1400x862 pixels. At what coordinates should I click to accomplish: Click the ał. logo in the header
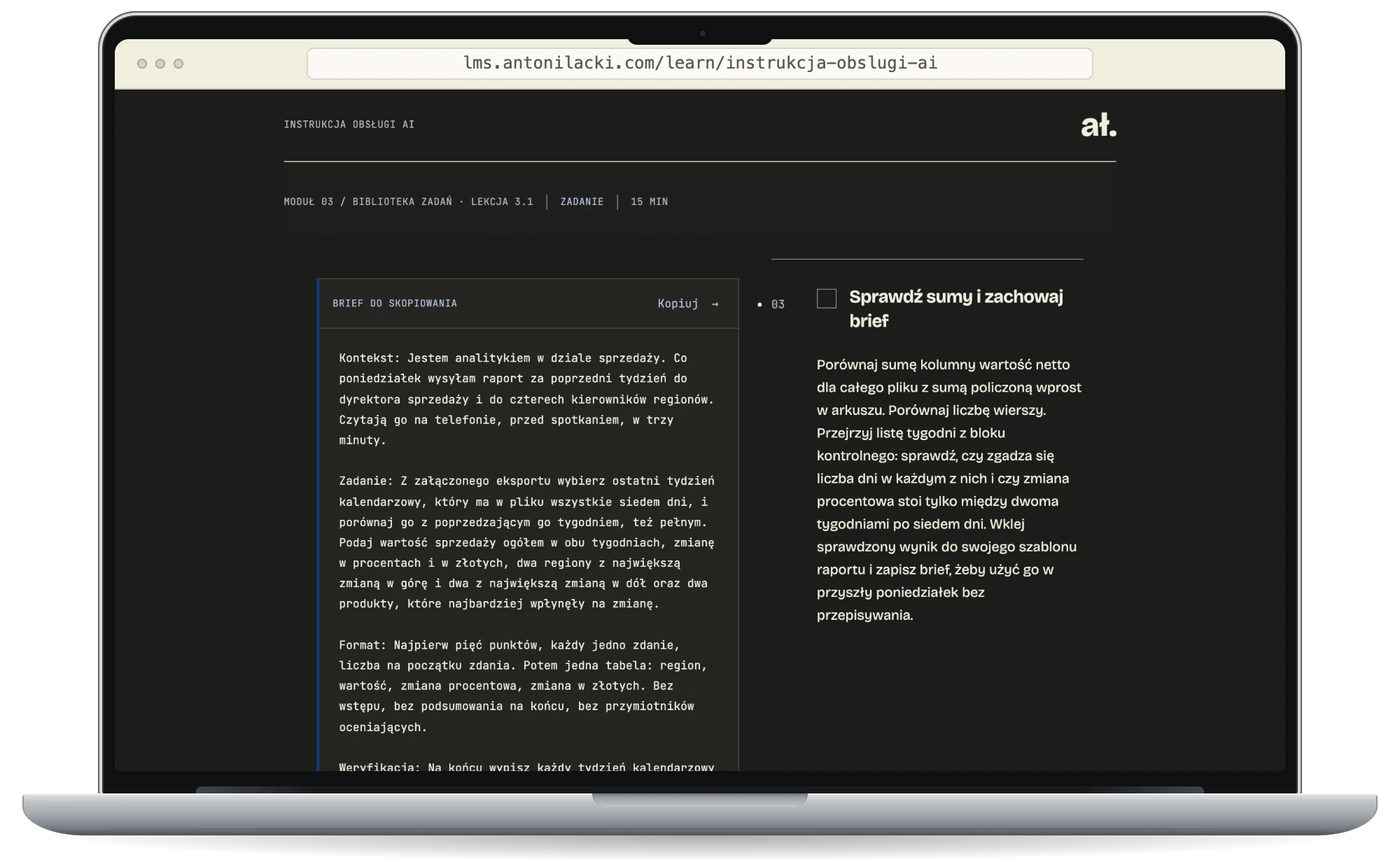[x=1098, y=126]
